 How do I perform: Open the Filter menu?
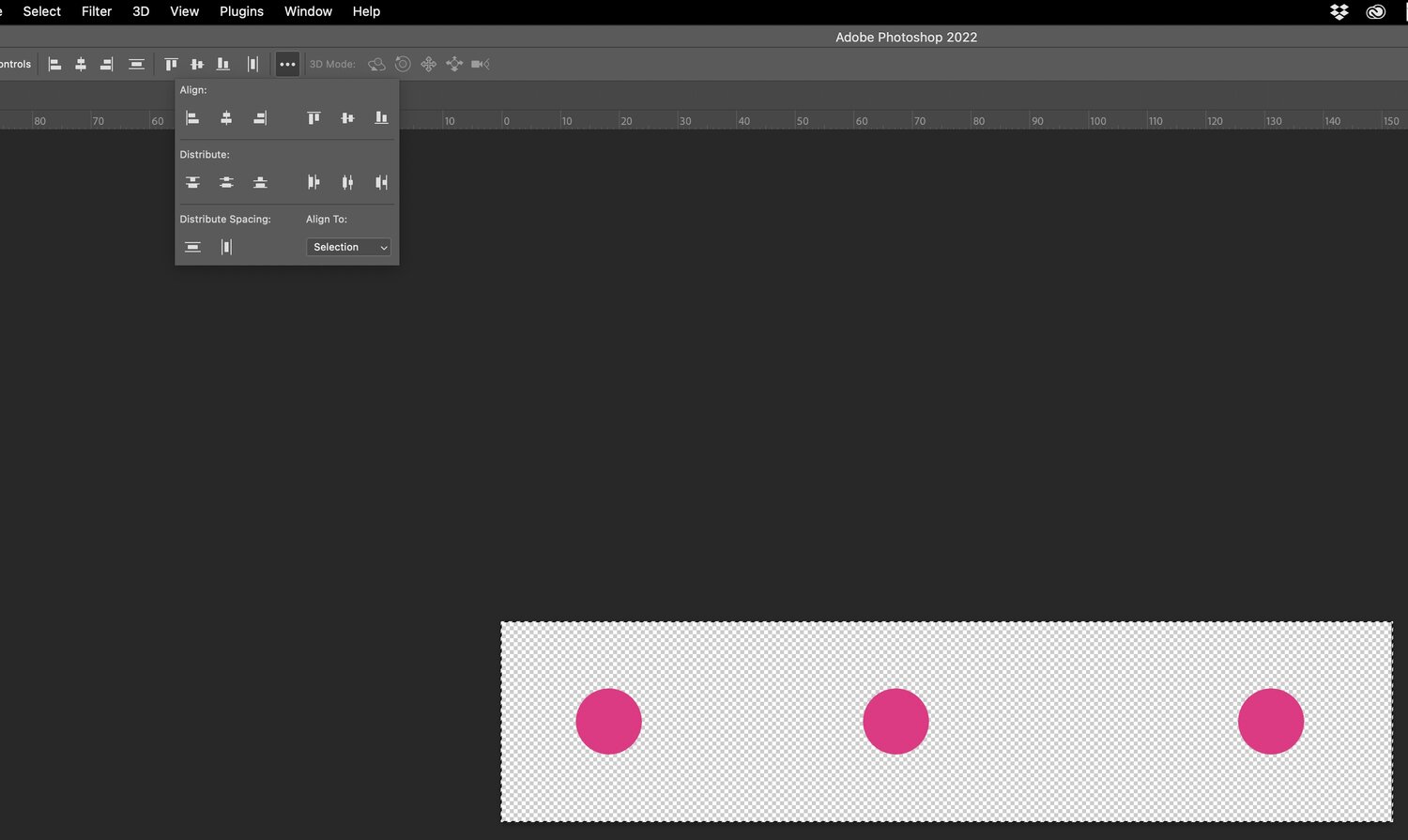pyautogui.click(x=97, y=11)
